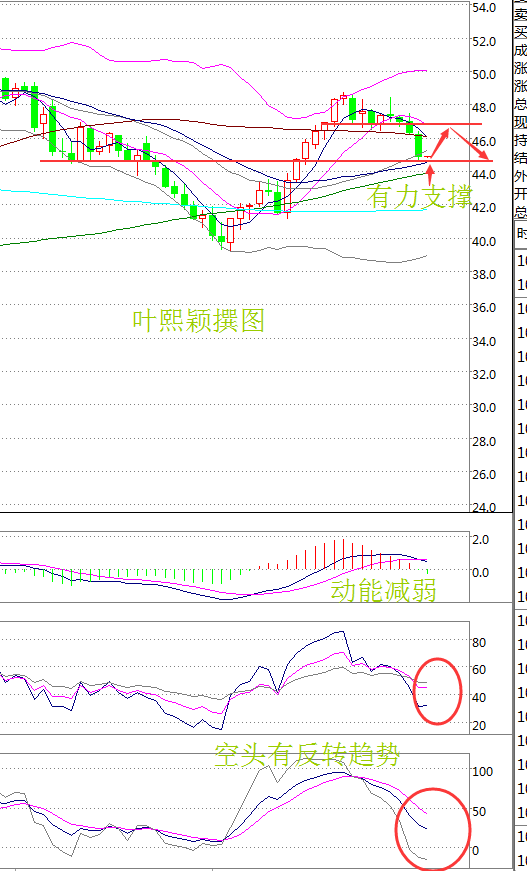This screenshot has height=871, width=527.
Task: Click the 48.0 price axis label
Action: [484, 108]
